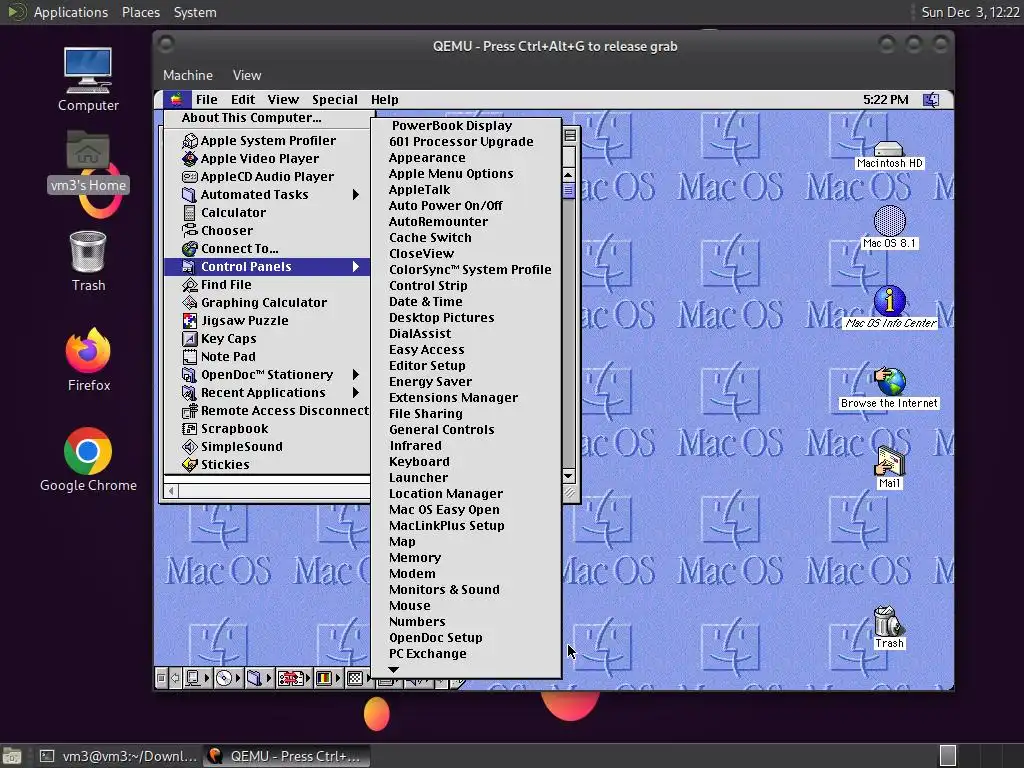
Task: Open Special menu
Action: pyautogui.click(x=334, y=99)
